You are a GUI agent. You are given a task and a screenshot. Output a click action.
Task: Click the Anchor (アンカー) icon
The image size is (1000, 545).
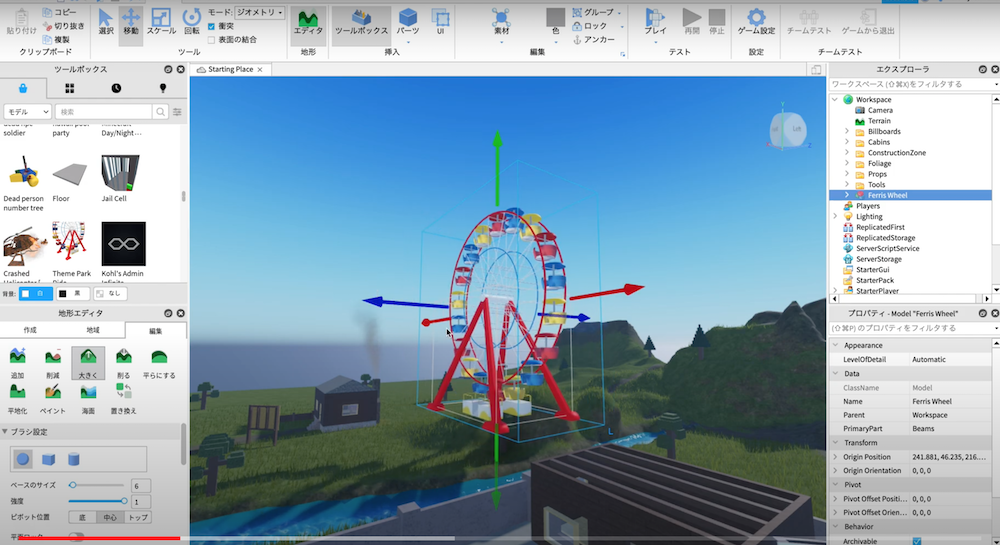[x=578, y=39]
